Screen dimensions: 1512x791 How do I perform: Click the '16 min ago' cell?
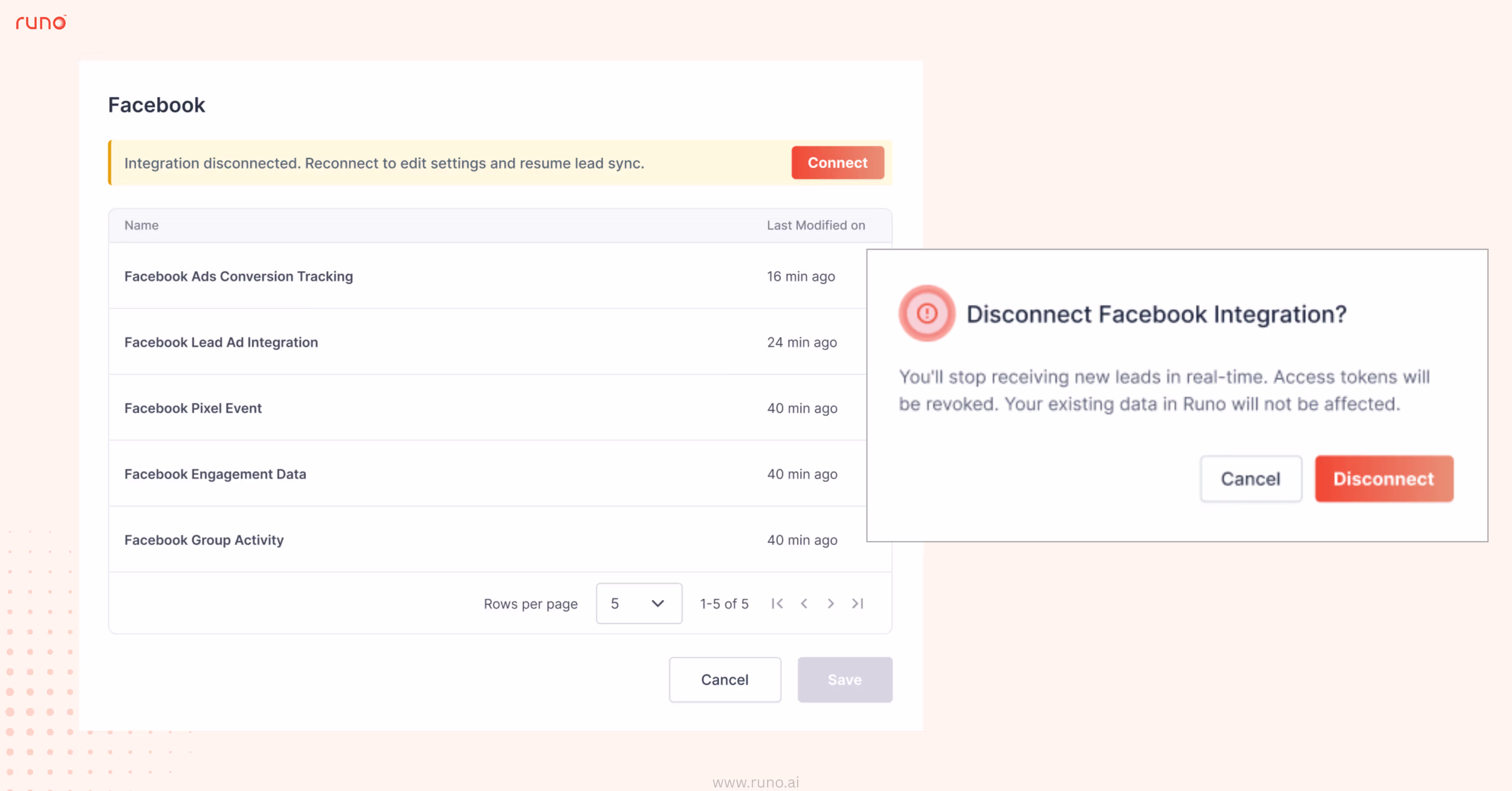801,277
